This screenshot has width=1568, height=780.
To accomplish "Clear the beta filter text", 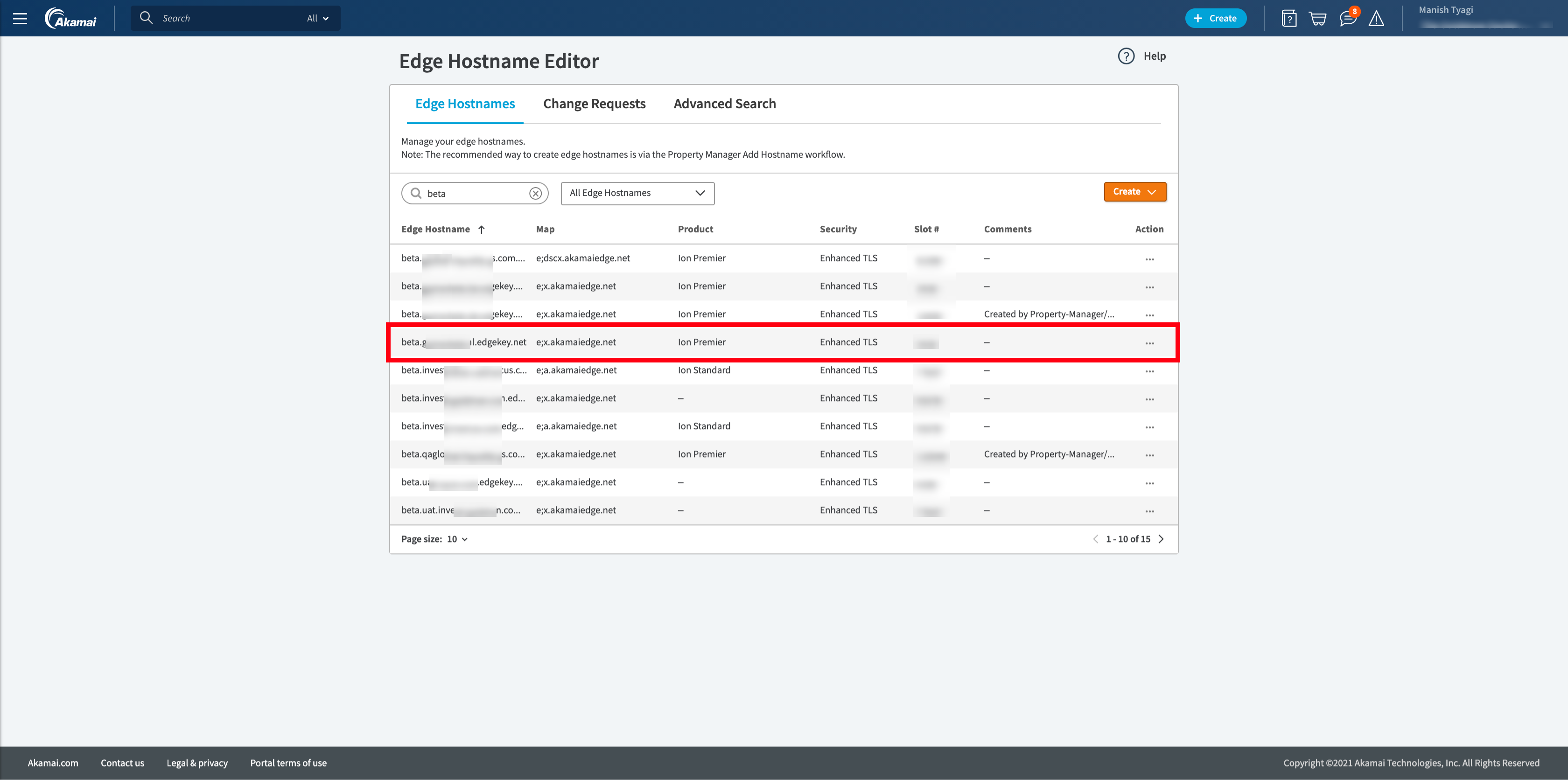I will point(535,194).
